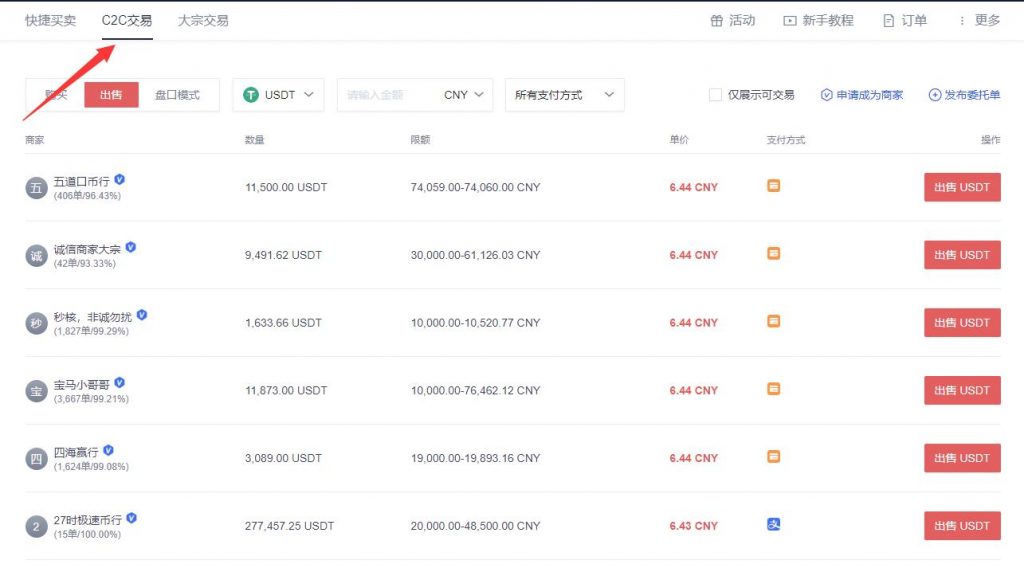Click Alipay icon in 27时极速币行 row
Viewport: 1024px width, 568px height.
[x=773, y=524]
